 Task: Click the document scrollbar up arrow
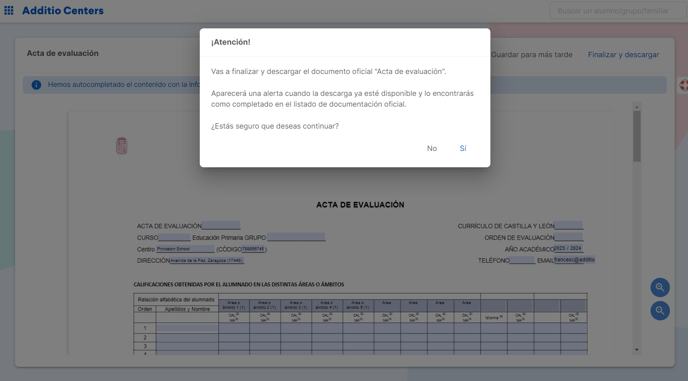click(x=637, y=107)
